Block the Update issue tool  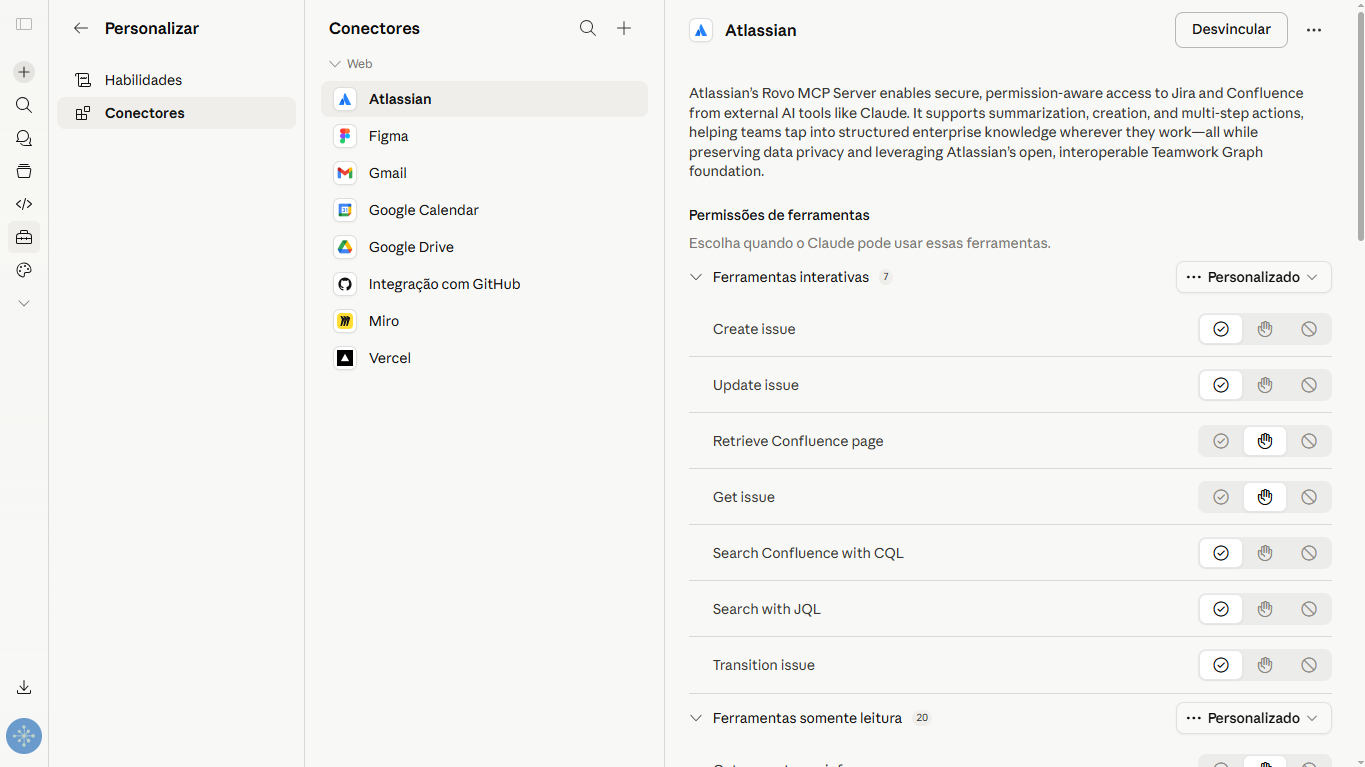pos(1309,385)
